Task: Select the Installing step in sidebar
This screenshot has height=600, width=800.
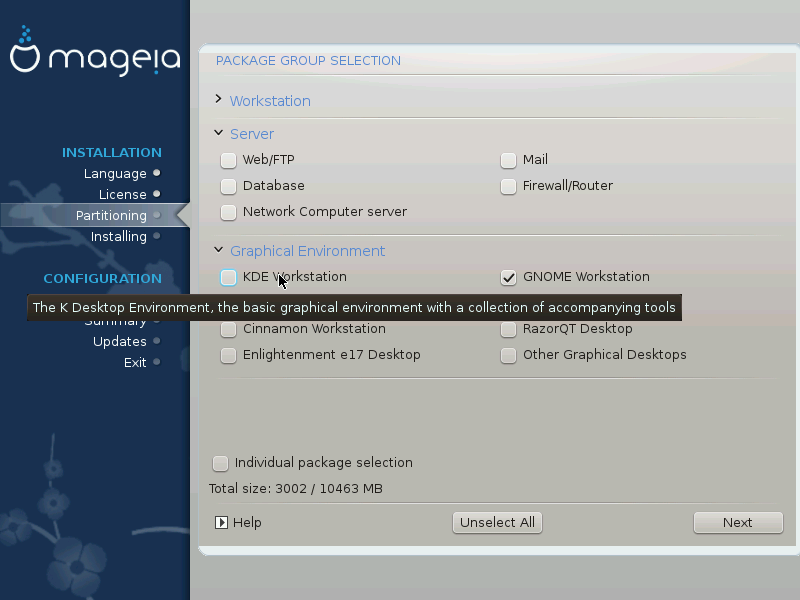Action: (118, 236)
